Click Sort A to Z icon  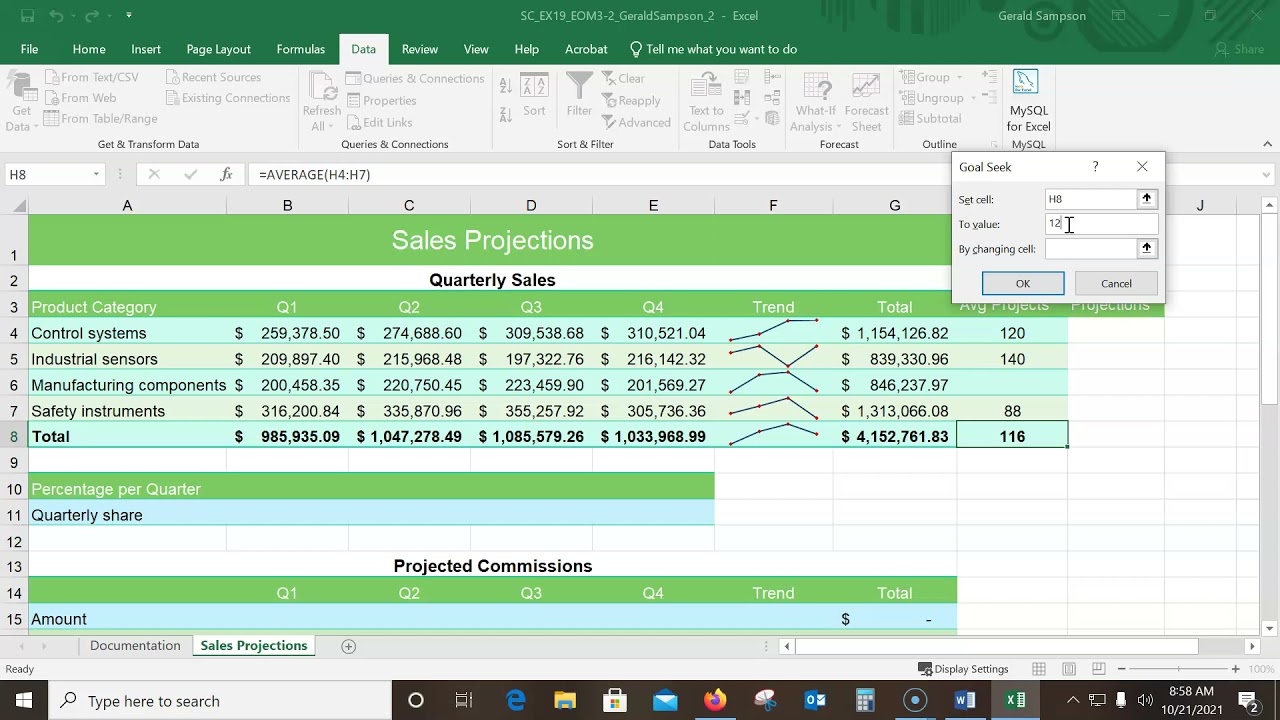click(x=506, y=86)
